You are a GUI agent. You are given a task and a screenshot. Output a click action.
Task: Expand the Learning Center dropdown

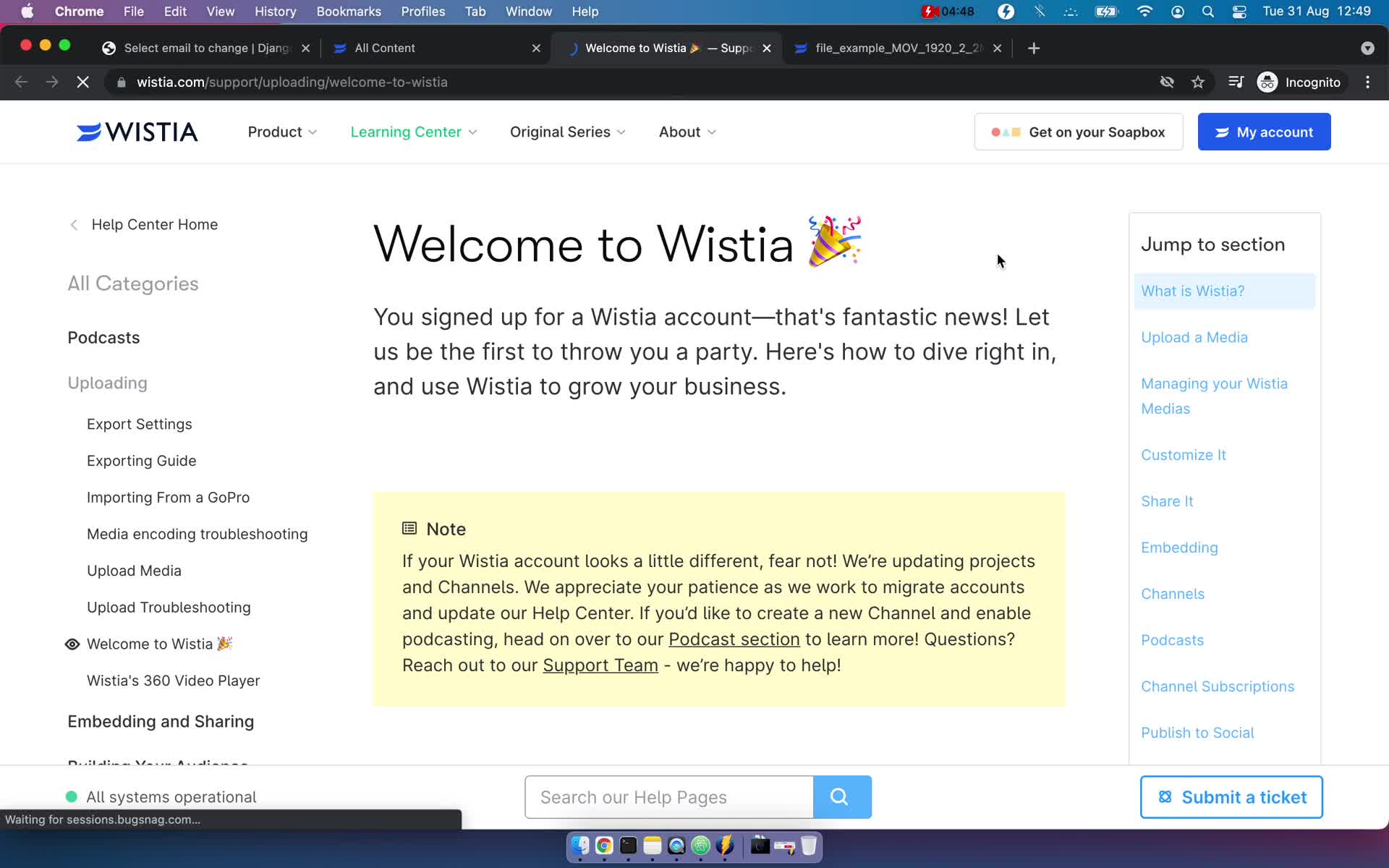tap(414, 132)
